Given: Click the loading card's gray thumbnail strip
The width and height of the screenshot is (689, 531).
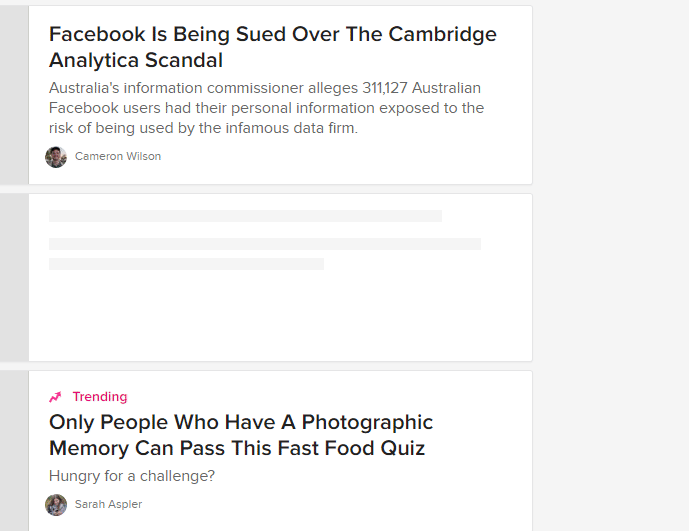Looking at the screenshot, I should coord(14,277).
